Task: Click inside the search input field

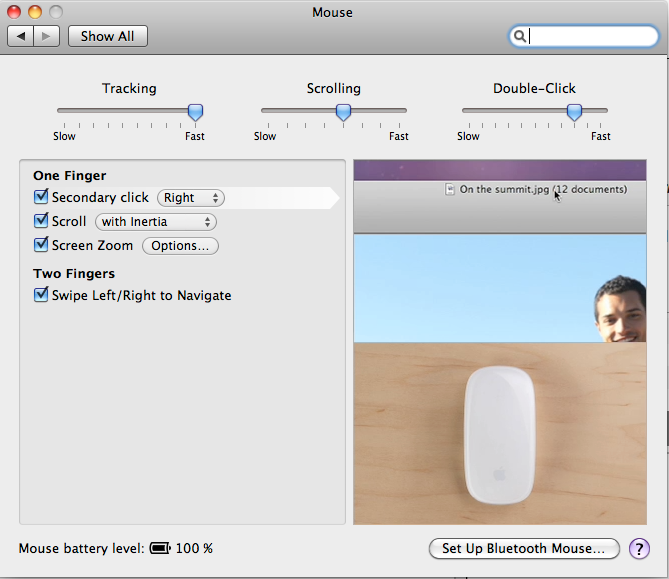Action: (x=590, y=36)
